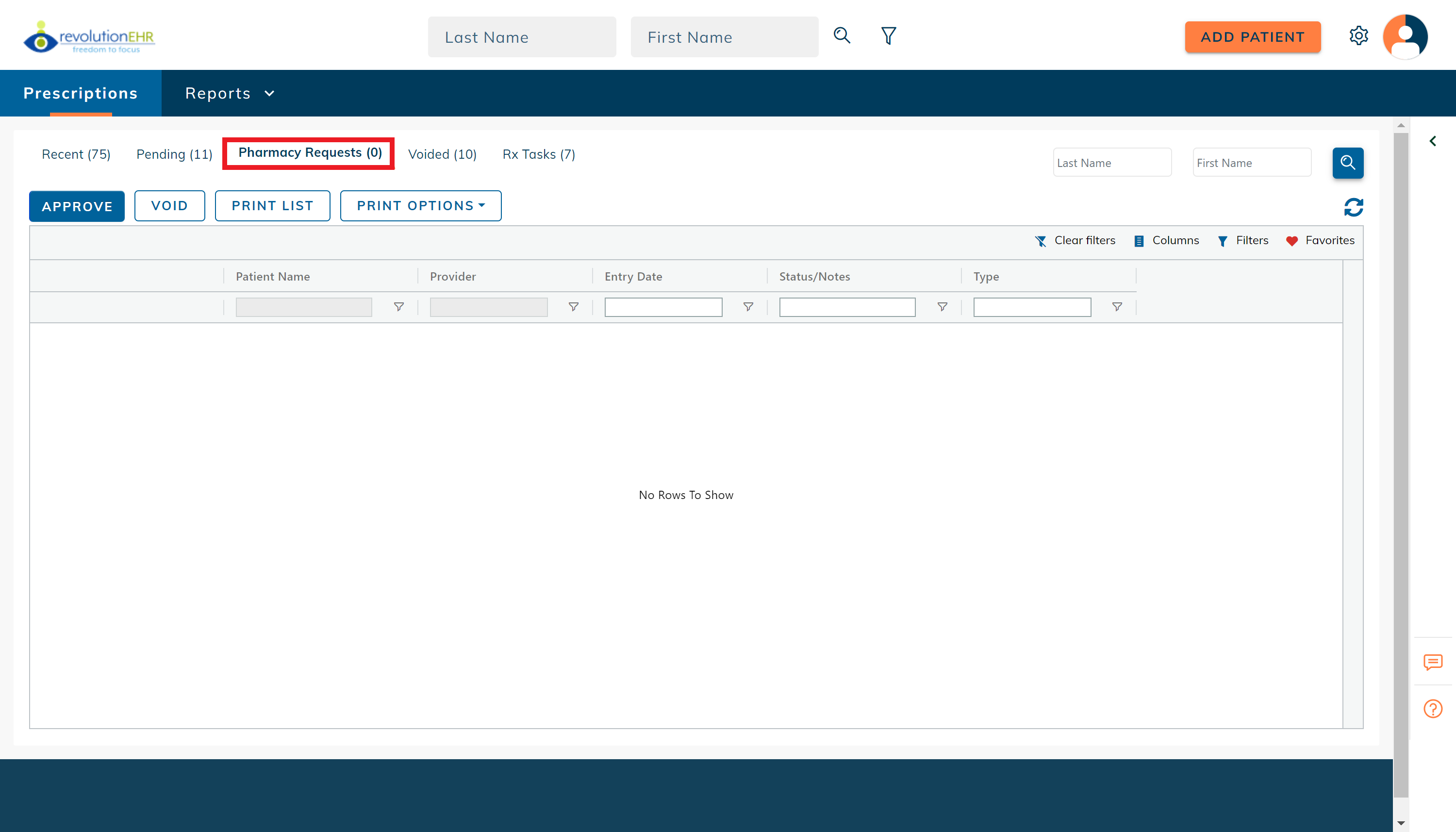Switch to the Pending (11) tab
Viewport: 1456px width, 832px height.
click(x=174, y=154)
